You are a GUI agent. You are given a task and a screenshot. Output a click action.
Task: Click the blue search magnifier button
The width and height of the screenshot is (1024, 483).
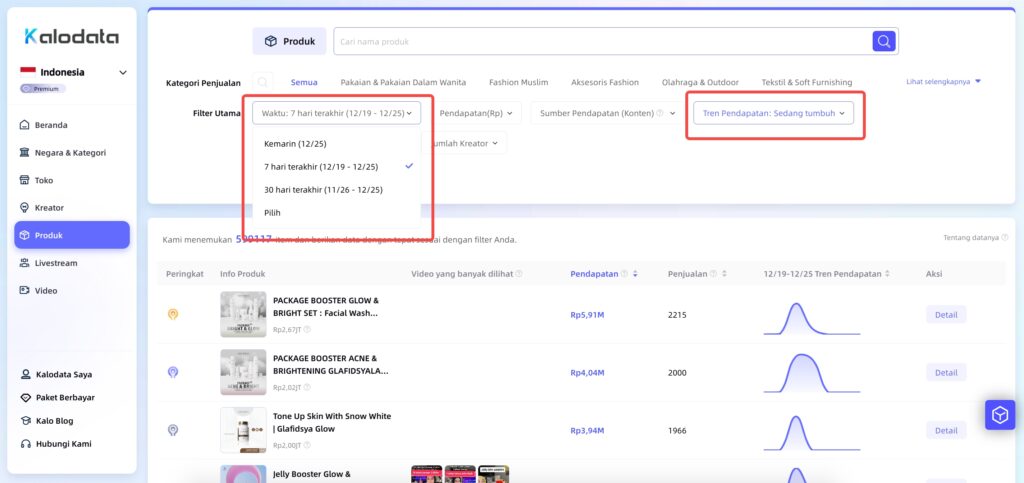(x=884, y=41)
